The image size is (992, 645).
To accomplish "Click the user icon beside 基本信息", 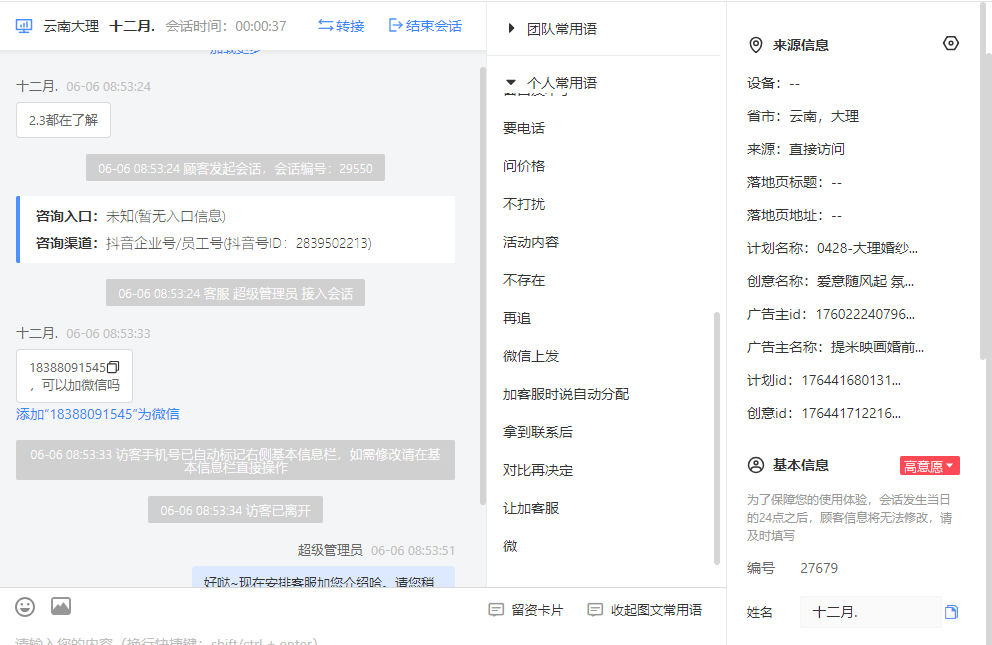I will coord(755,465).
